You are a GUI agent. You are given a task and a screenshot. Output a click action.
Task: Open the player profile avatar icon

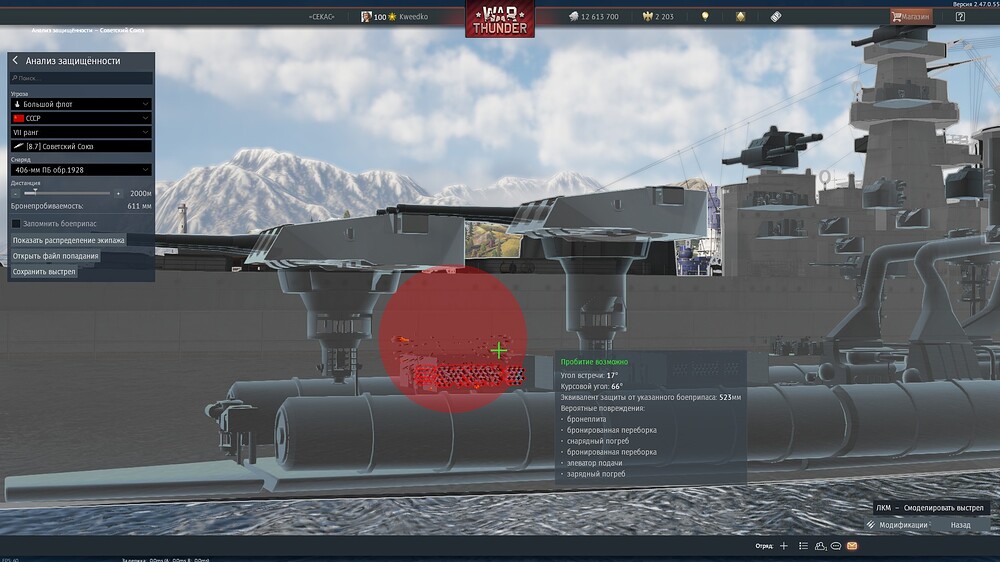[x=365, y=17]
